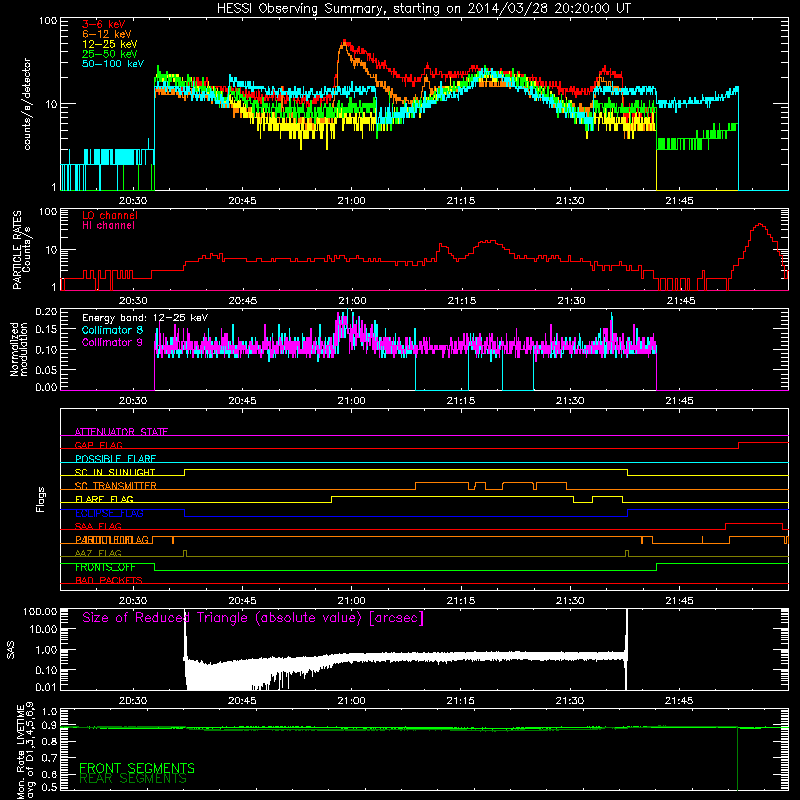The height and width of the screenshot is (800, 800).
Task: Click the 0.05 value on modulation axis
Action: tap(46, 369)
